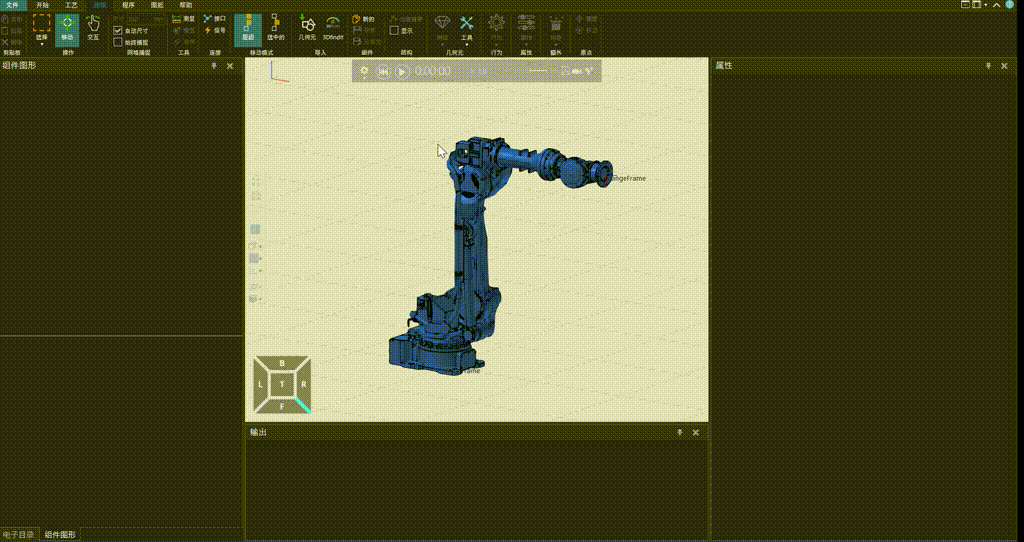Image resolution: width=1024 pixels, height=542 pixels.
Task: Click the diamond-shaped features icon
Action: tap(442, 24)
